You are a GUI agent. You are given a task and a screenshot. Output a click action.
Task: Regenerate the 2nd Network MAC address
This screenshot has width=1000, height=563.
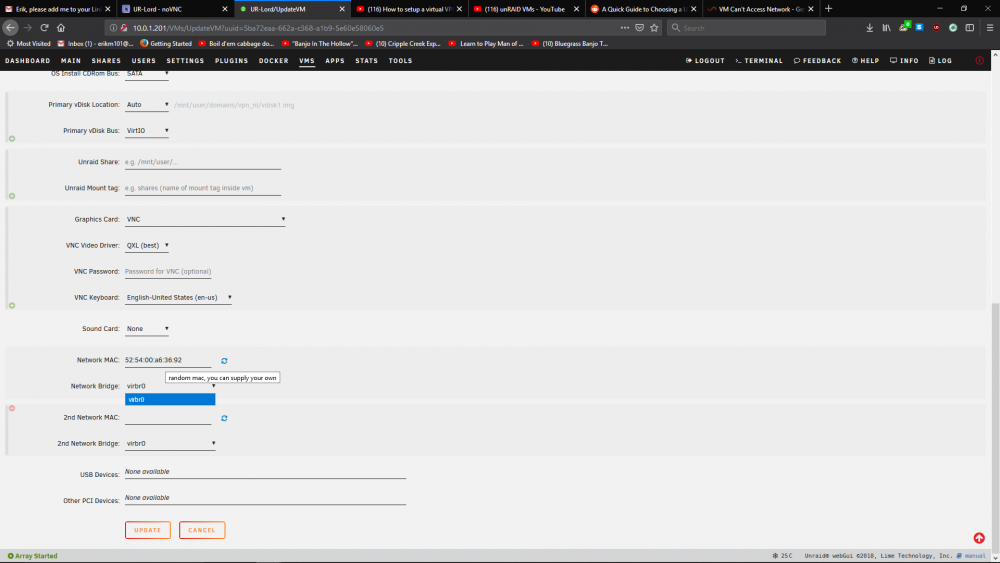[224, 418]
